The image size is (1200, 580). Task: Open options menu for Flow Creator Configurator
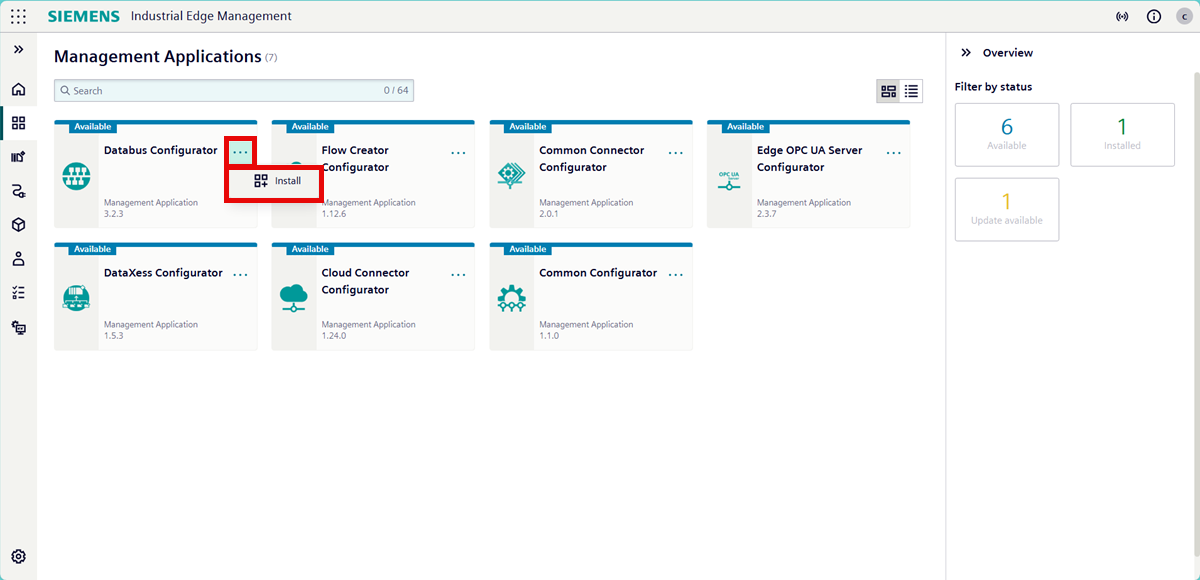pos(458,152)
